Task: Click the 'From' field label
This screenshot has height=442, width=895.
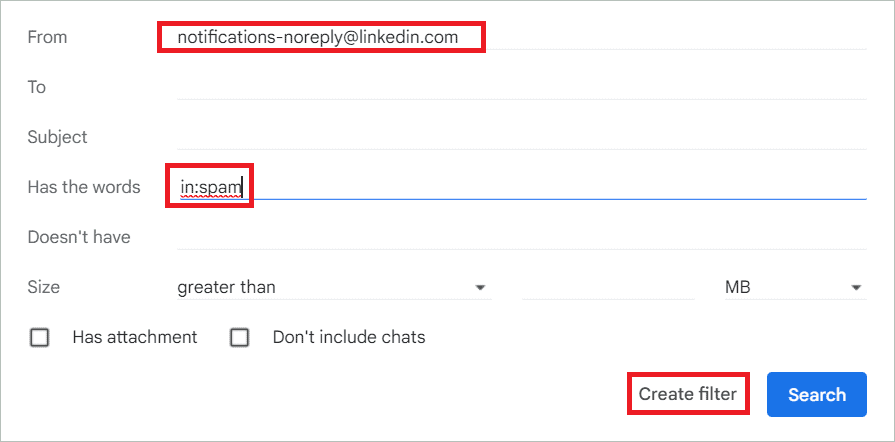Action: (x=47, y=37)
